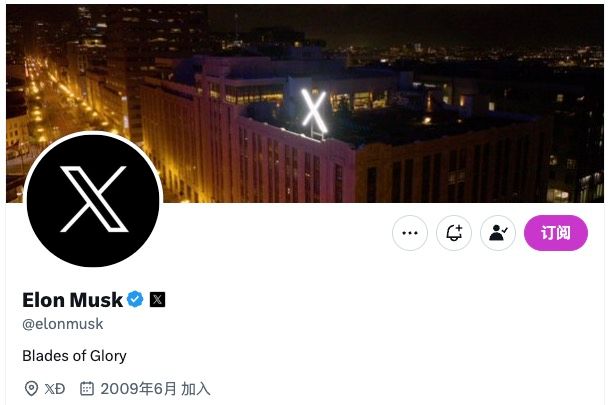The height and width of the screenshot is (405, 611).
Task: Select the Elon Musk display name
Action: coord(72,300)
